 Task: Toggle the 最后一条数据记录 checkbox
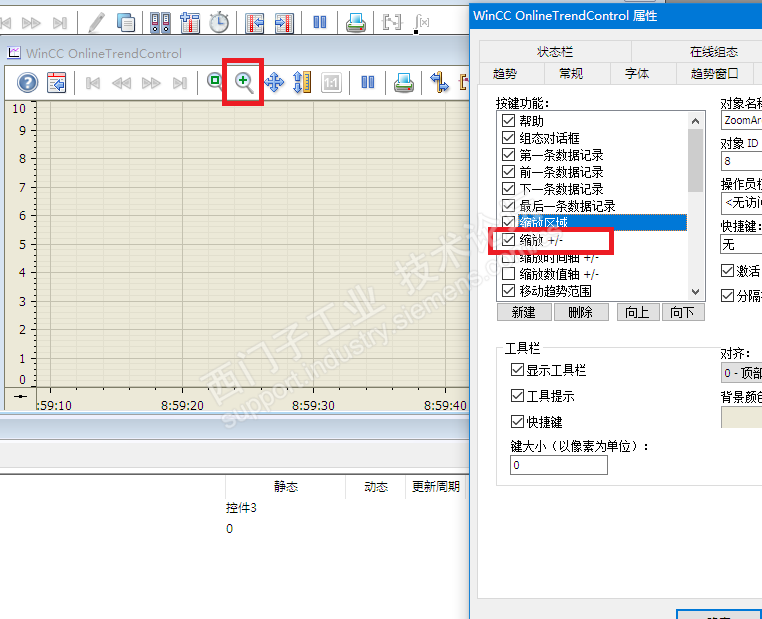coord(508,206)
